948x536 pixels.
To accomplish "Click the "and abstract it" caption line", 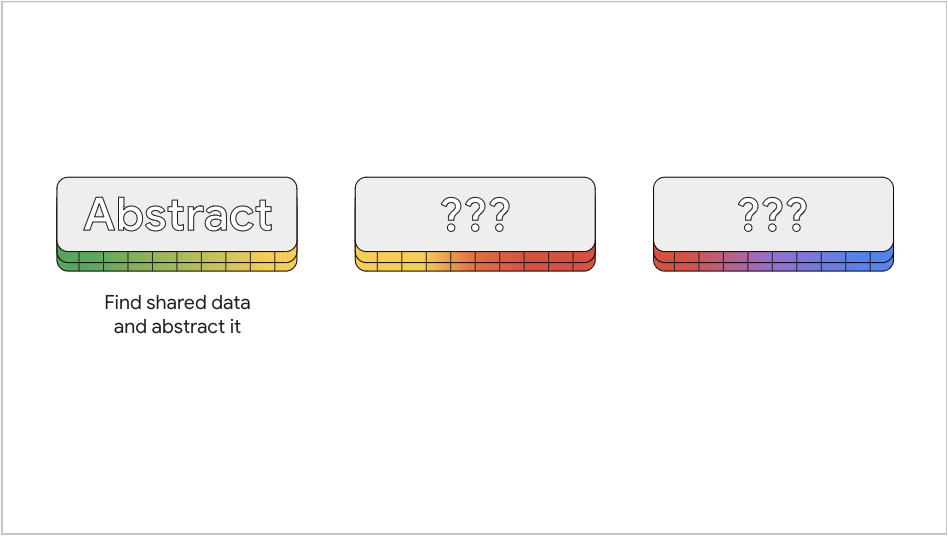I will coord(177,327).
